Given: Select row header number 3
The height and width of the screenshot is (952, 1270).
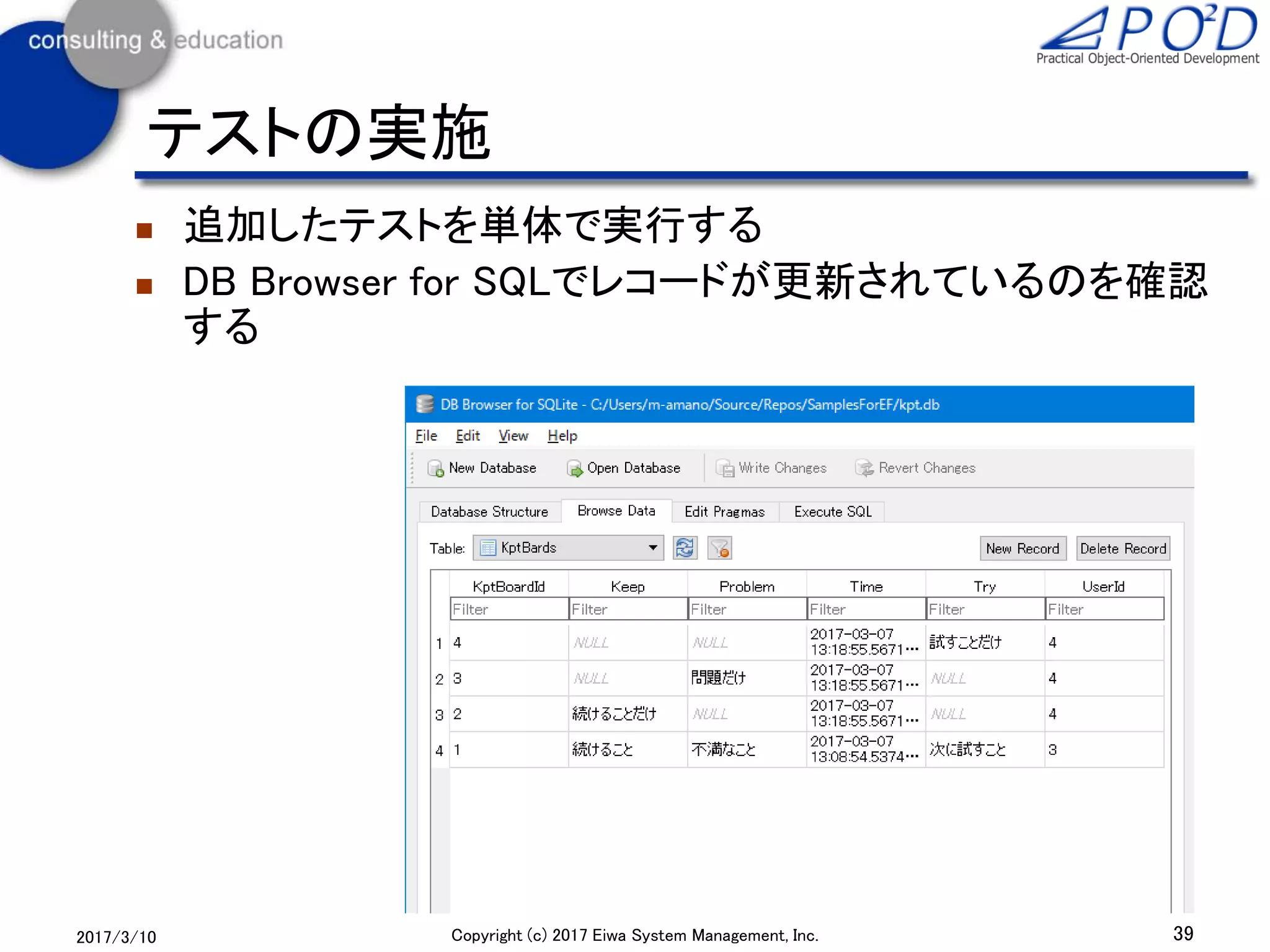Looking at the screenshot, I should pos(440,715).
